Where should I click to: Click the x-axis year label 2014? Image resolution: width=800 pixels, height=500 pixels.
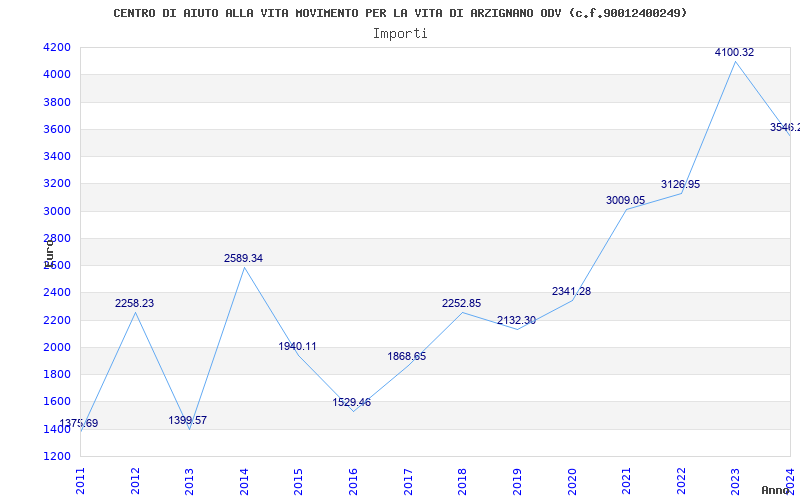244,481
